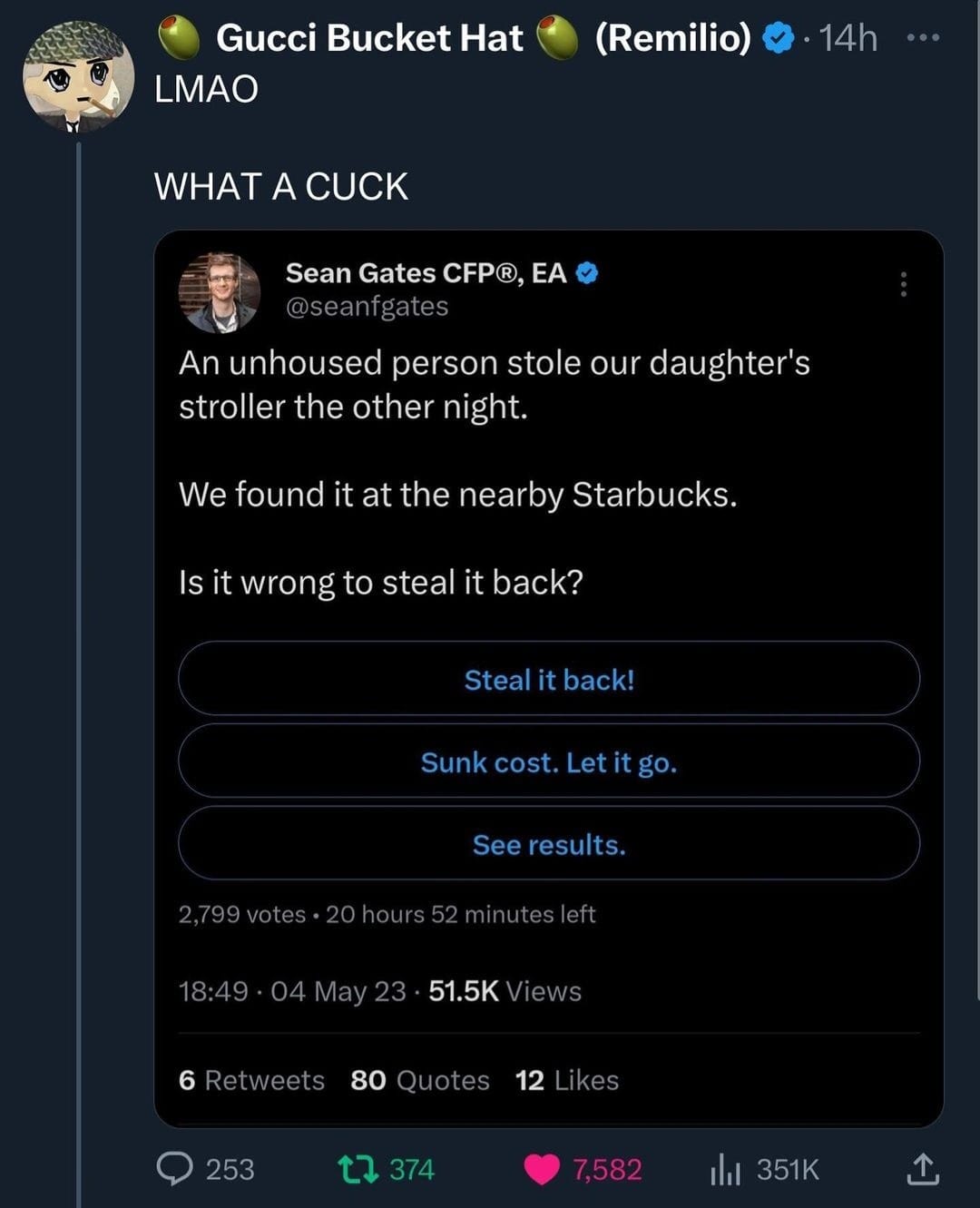Open the 80 Quotes list

point(419,1080)
